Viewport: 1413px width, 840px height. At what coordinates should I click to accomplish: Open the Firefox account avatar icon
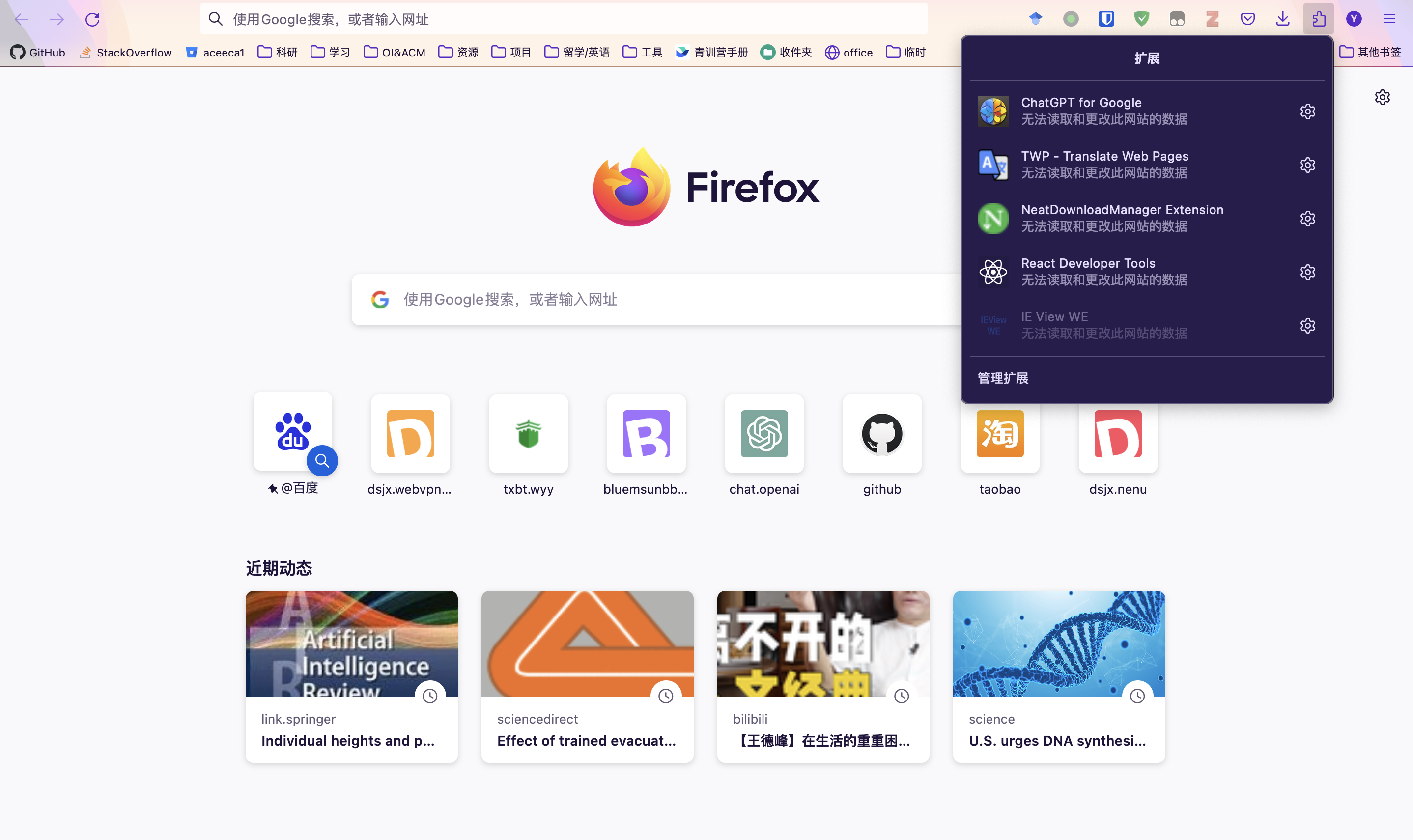pos(1354,19)
